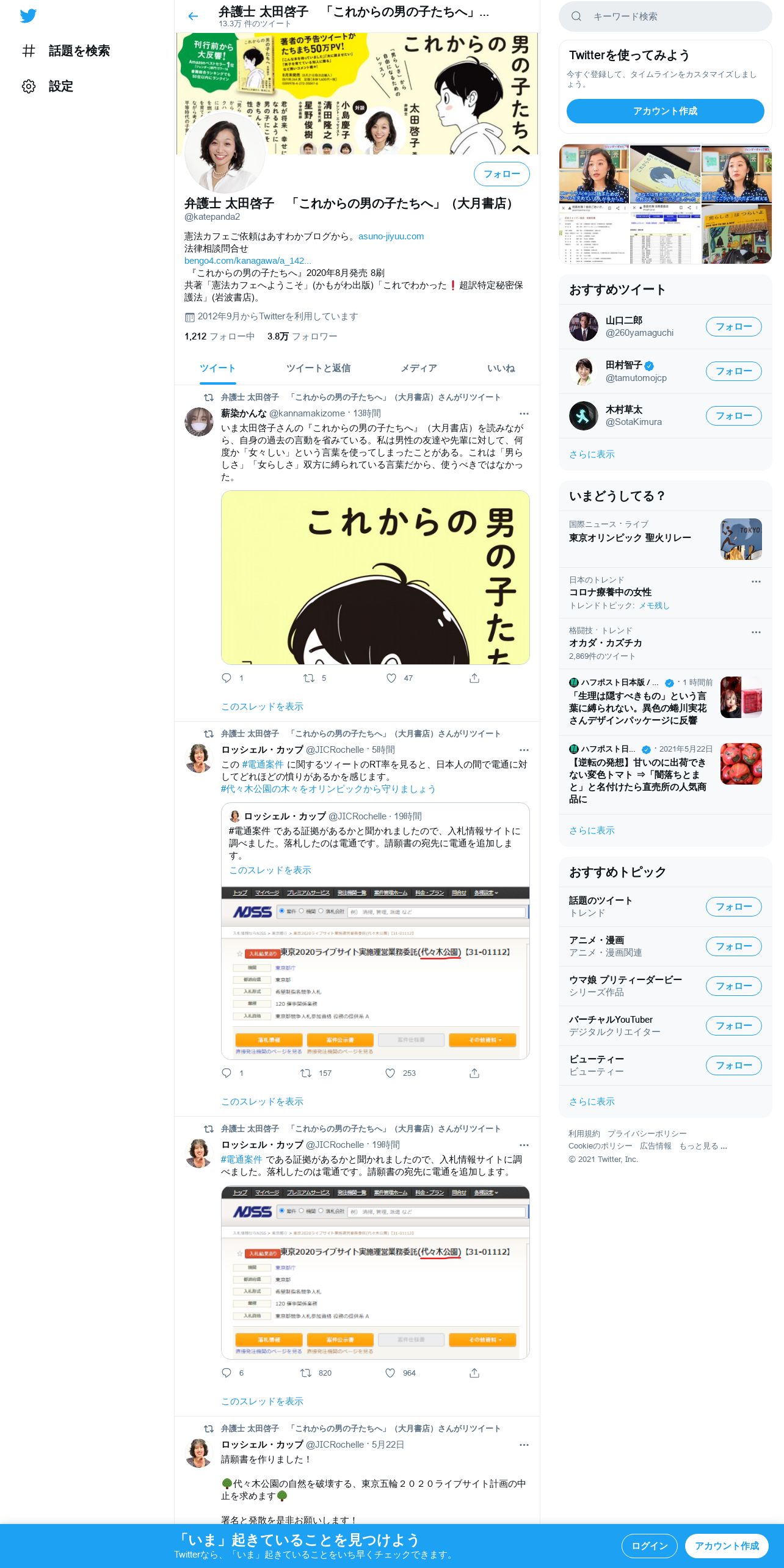Image resolution: width=784 pixels, height=1568 pixels.
Task: Follow the ウマ娘 プリティーダービー topic
Action: coord(734,986)
